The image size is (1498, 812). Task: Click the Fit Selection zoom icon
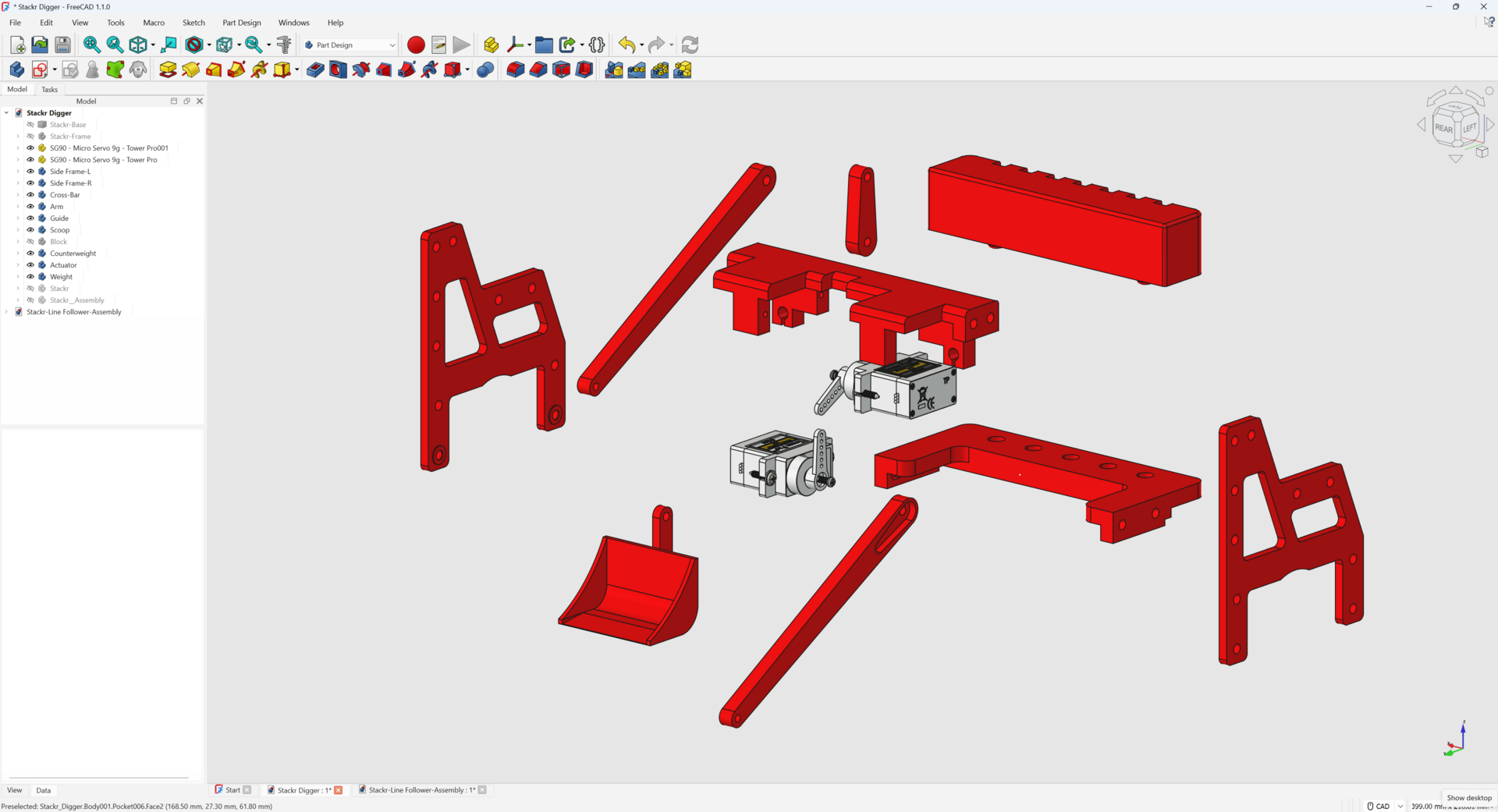[115, 45]
